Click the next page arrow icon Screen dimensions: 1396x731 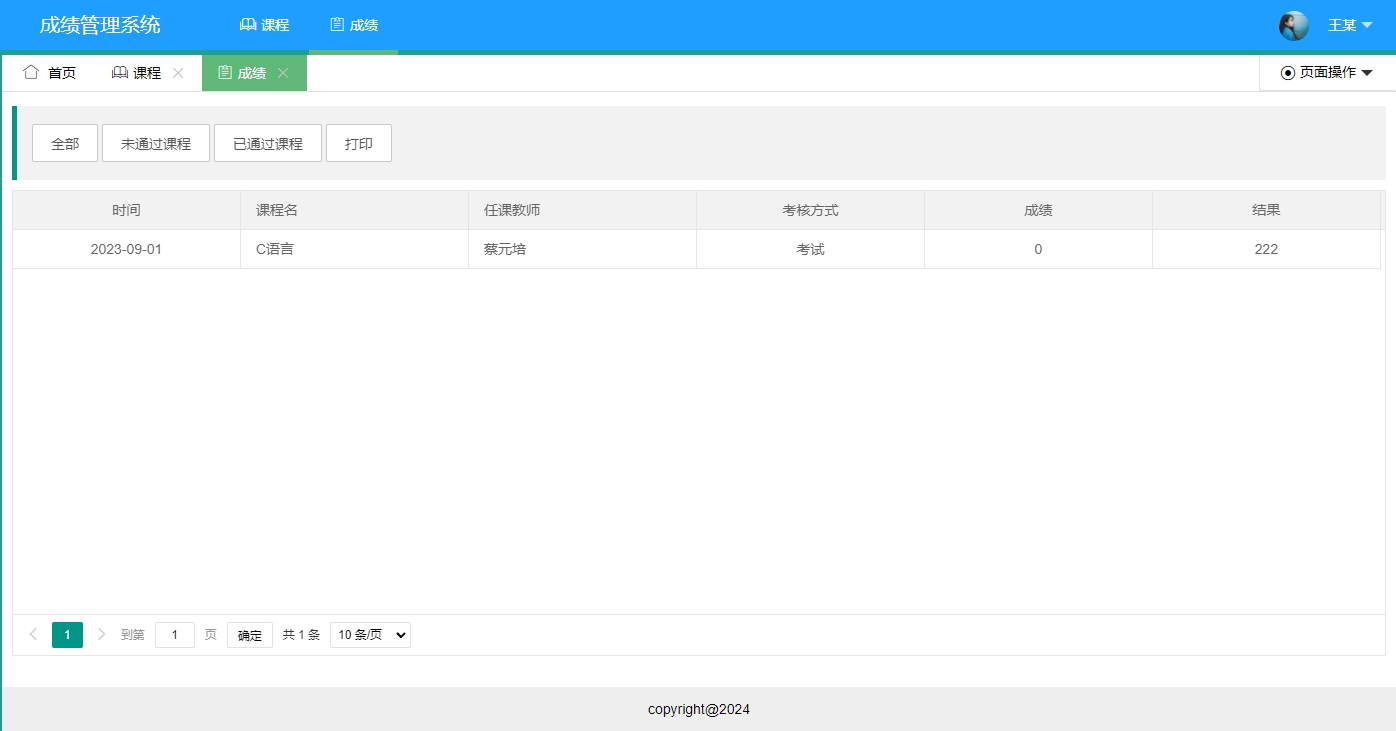(x=101, y=634)
